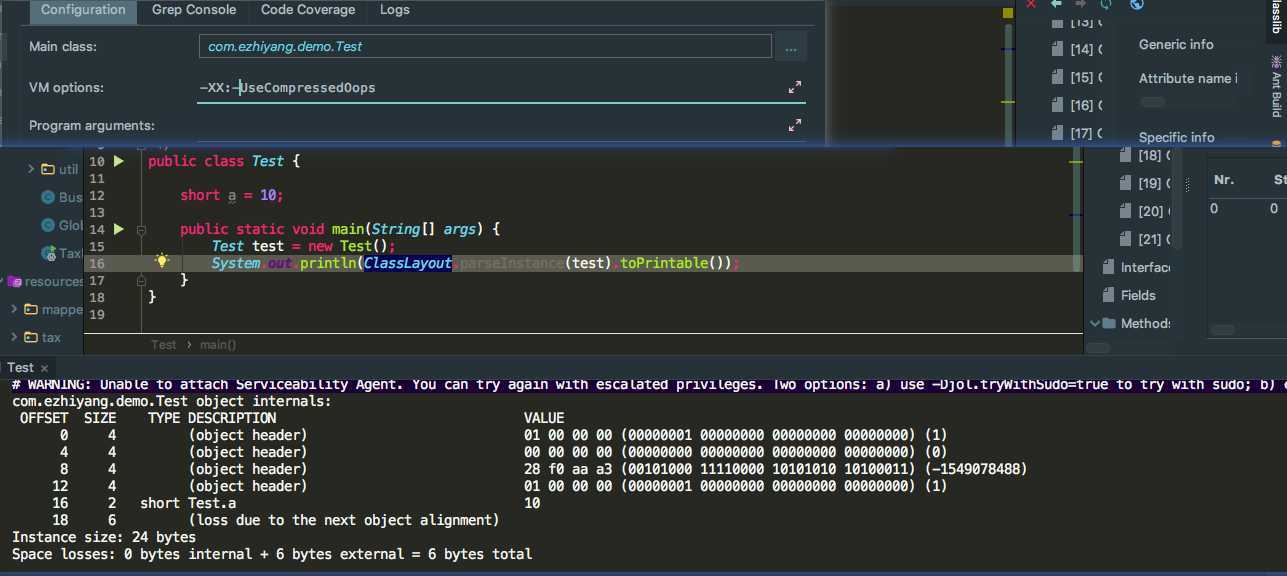Viewport: 1287px width, 576px height.
Task: Click the Main class input field
Action: (485, 46)
